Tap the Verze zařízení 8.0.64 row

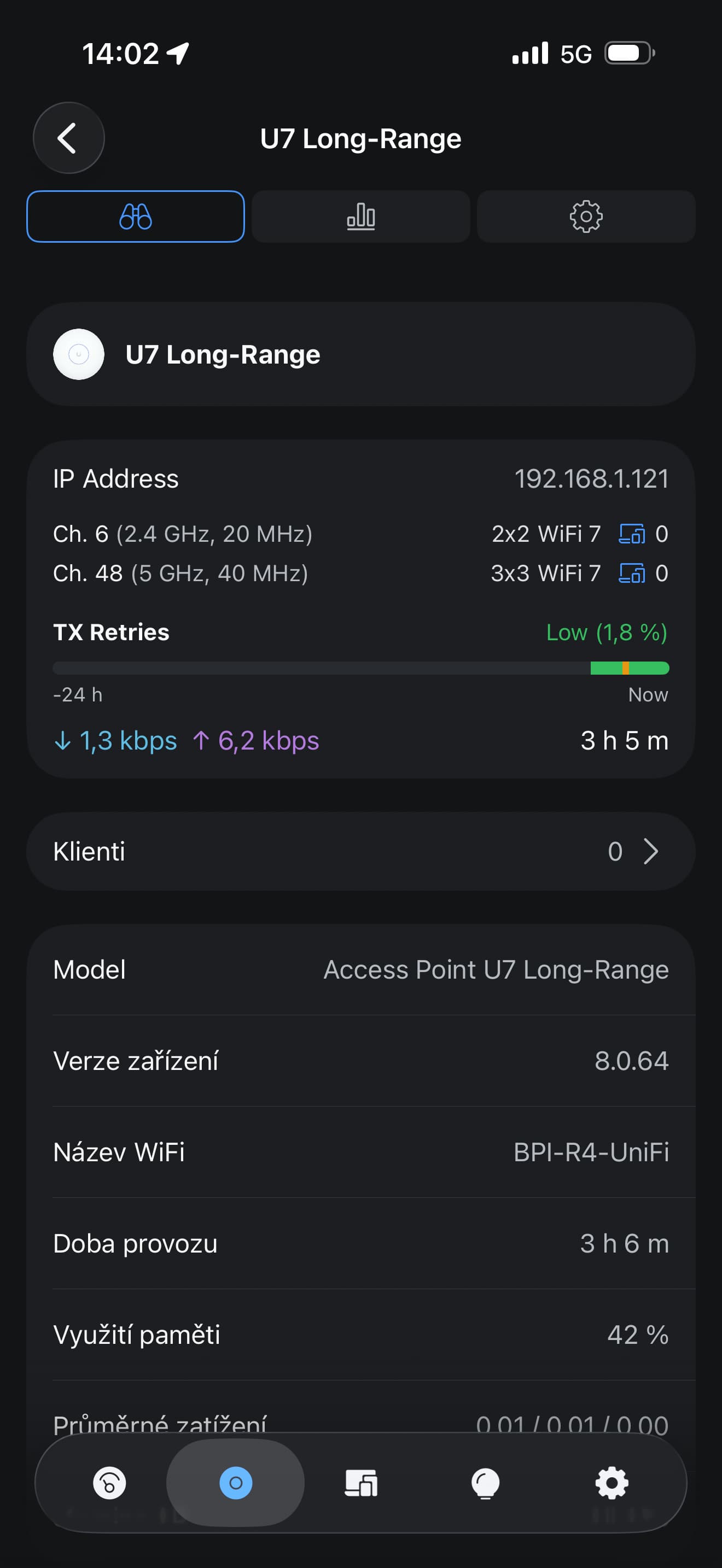(360, 1061)
